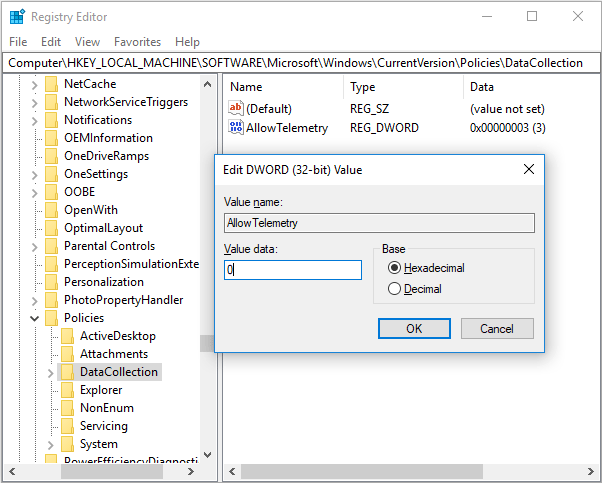The height and width of the screenshot is (483, 602).
Task: Expand the System key under Policies
Action: (x=51, y=445)
